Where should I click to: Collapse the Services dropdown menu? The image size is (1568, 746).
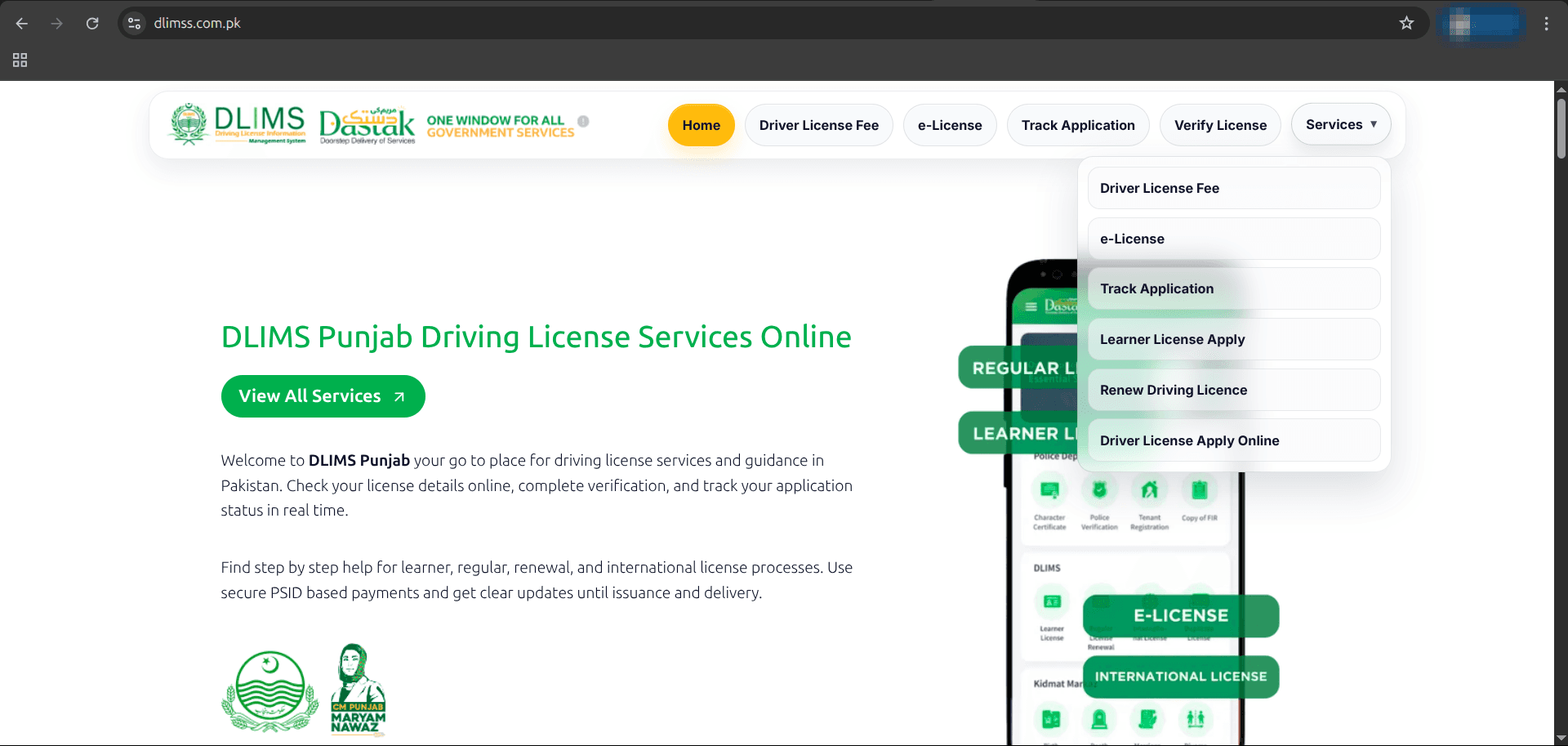click(x=1341, y=124)
